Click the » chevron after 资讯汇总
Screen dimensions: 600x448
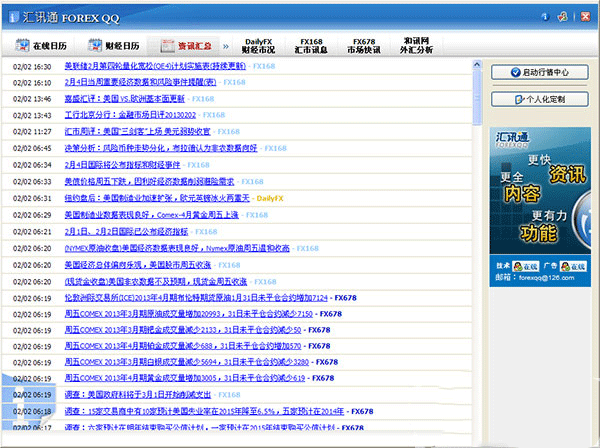[x=226, y=46]
